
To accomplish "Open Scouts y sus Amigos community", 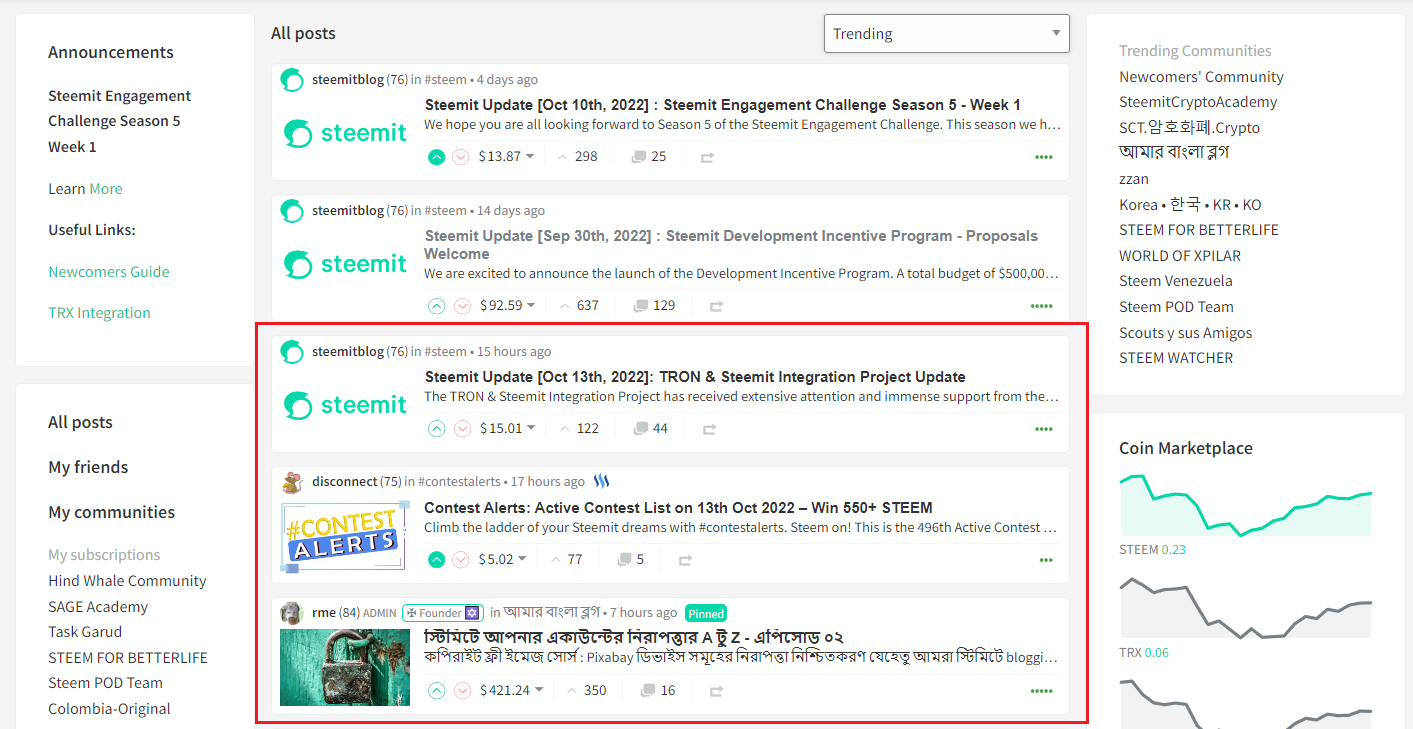I will 1185,333.
